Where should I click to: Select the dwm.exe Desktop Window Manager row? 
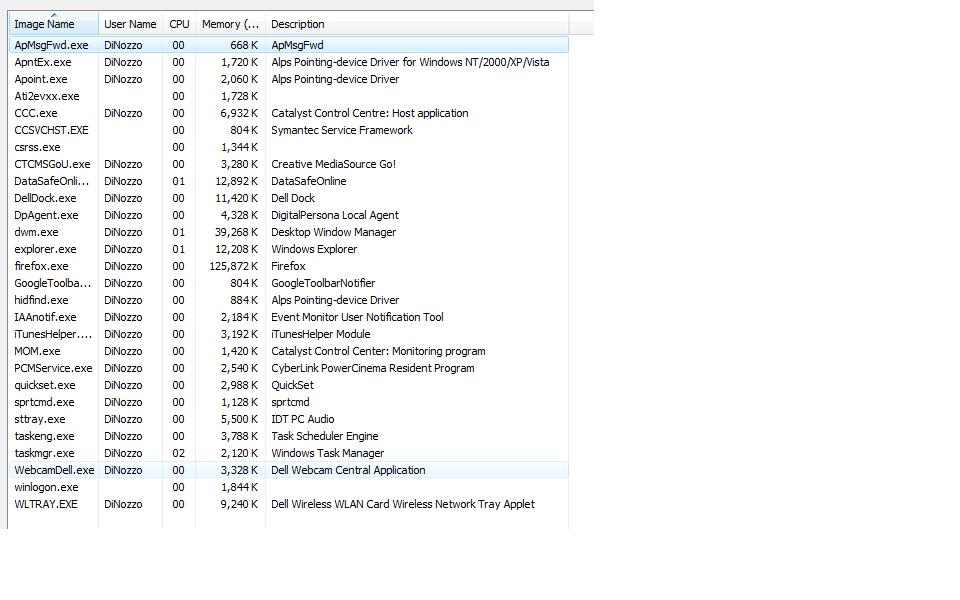coord(36,232)
